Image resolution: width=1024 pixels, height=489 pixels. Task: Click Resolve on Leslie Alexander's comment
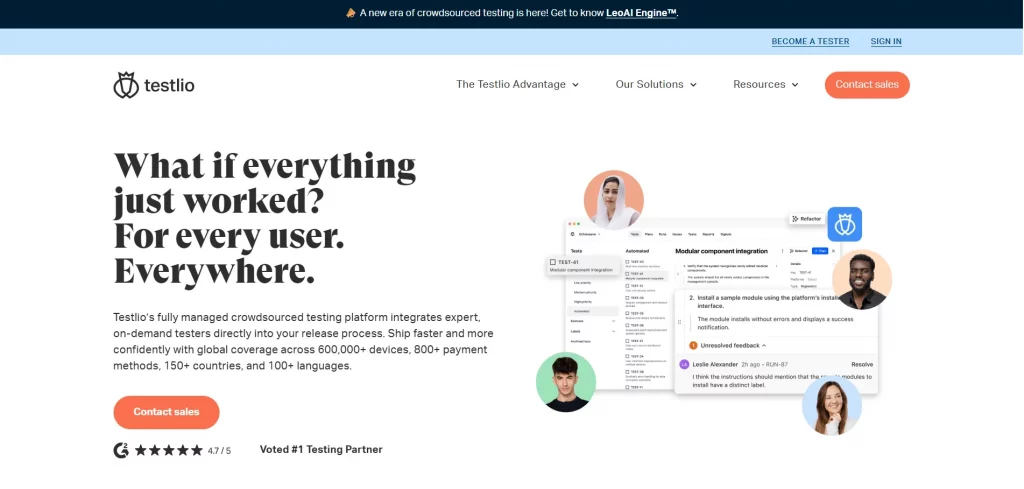(x=862, y=364)
